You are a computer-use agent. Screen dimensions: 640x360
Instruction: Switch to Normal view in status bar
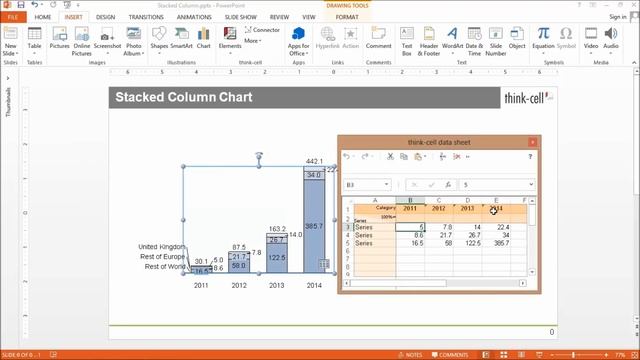coord(486,355)
